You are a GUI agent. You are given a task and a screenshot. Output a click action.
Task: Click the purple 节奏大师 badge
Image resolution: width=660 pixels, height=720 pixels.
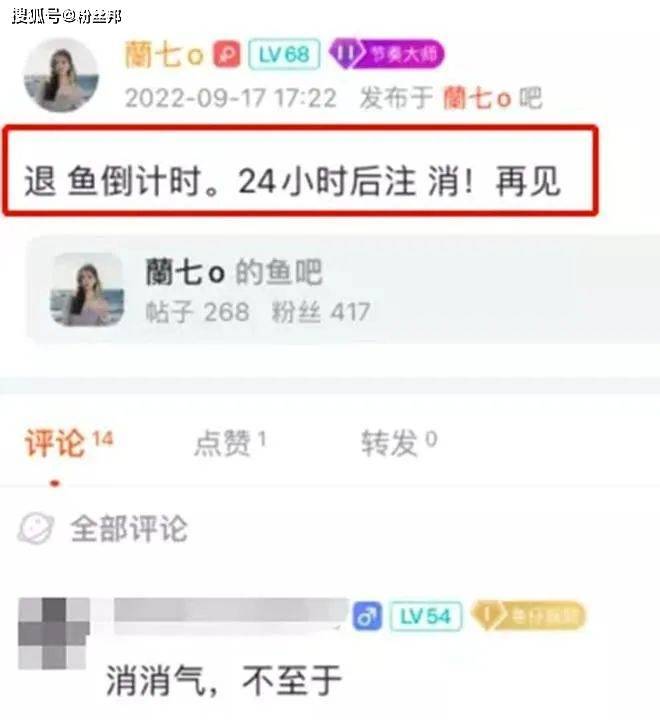point(387,54)
